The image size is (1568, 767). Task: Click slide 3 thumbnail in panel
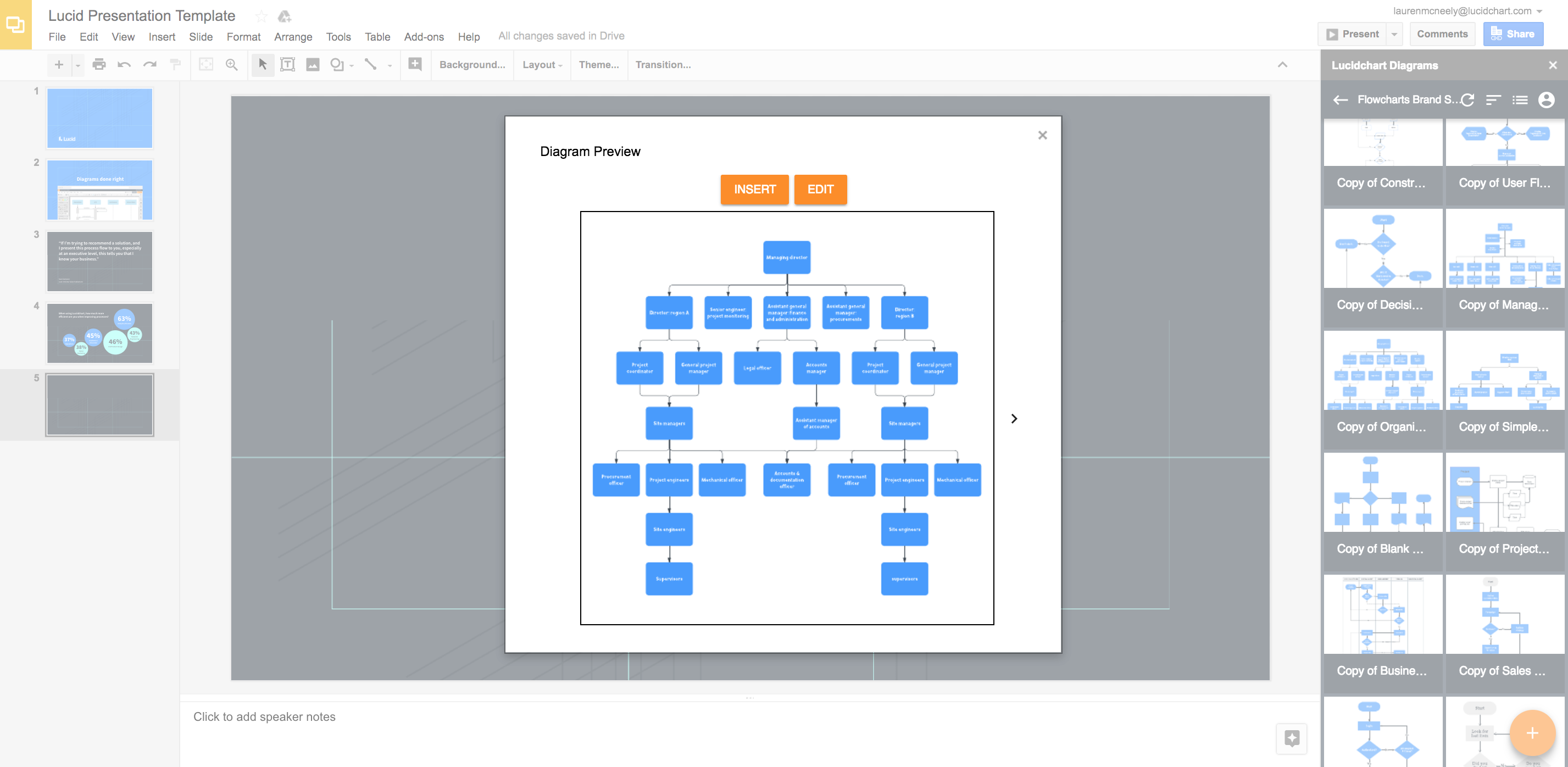[100, 261]
